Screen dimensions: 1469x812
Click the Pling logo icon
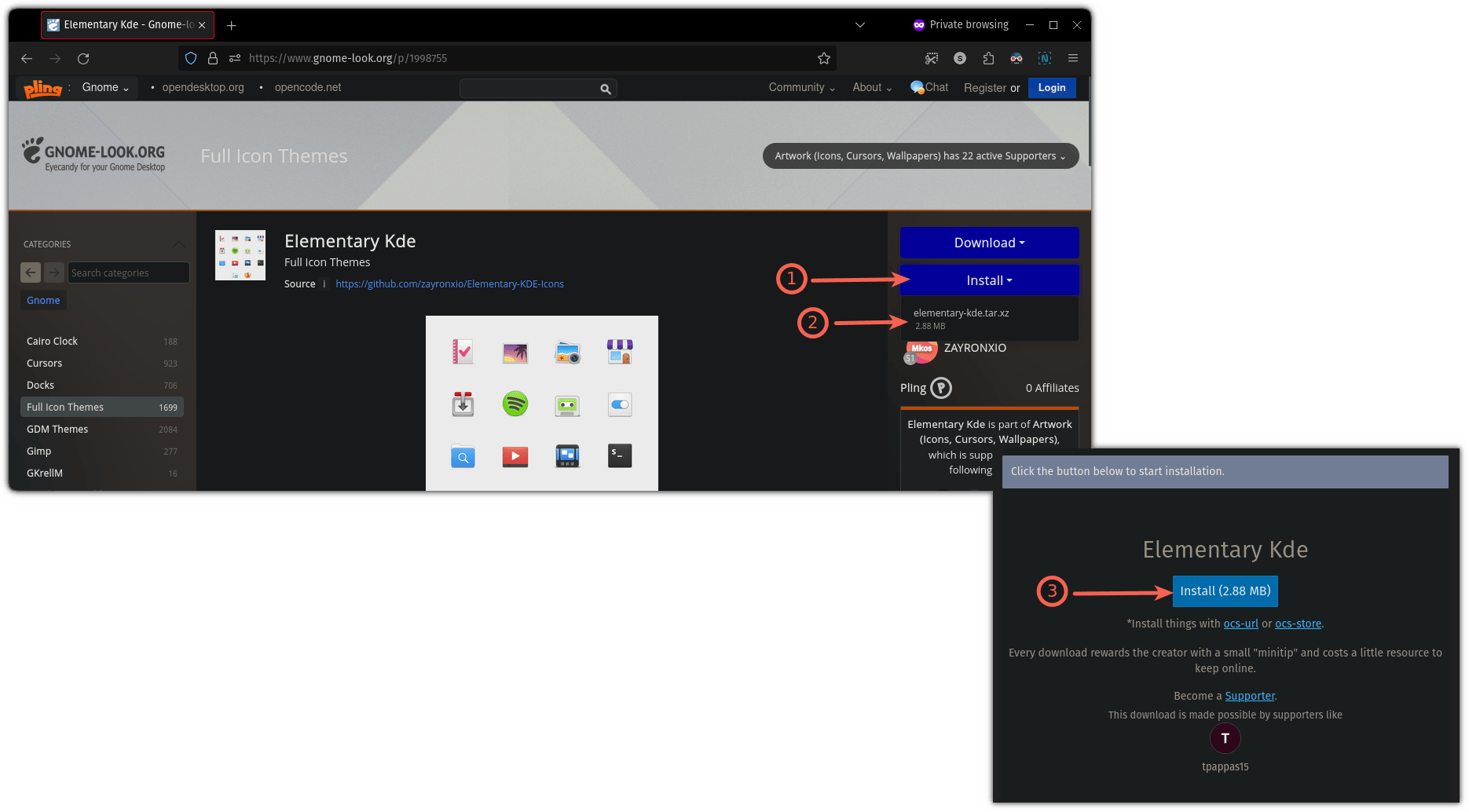(42, 88)
